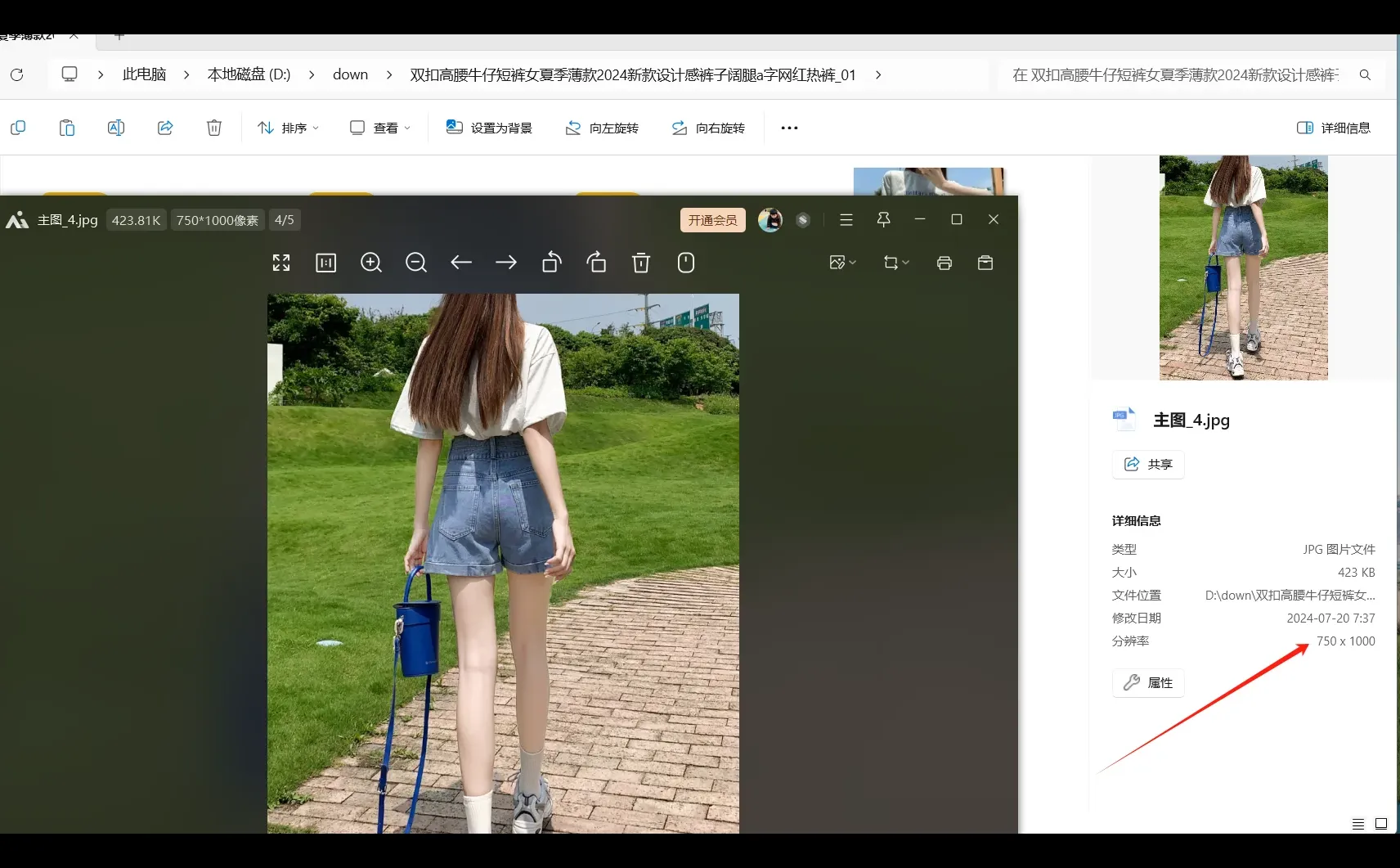Click the rename icon in Explorer toolbar
The height and width of the screenshot is (868, 1400).
pos(115,128)
